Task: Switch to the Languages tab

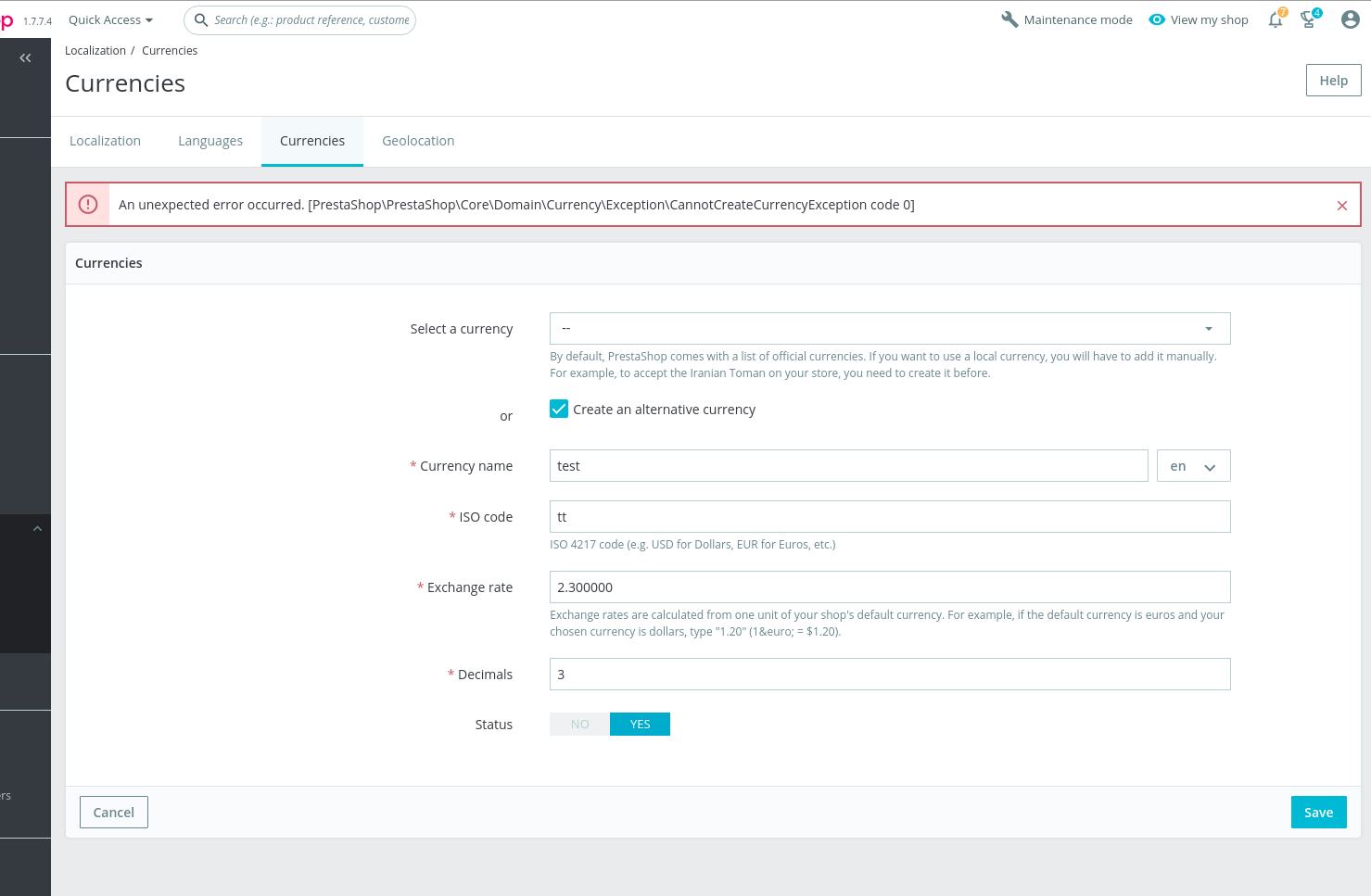Action: [x=210, y=141]
